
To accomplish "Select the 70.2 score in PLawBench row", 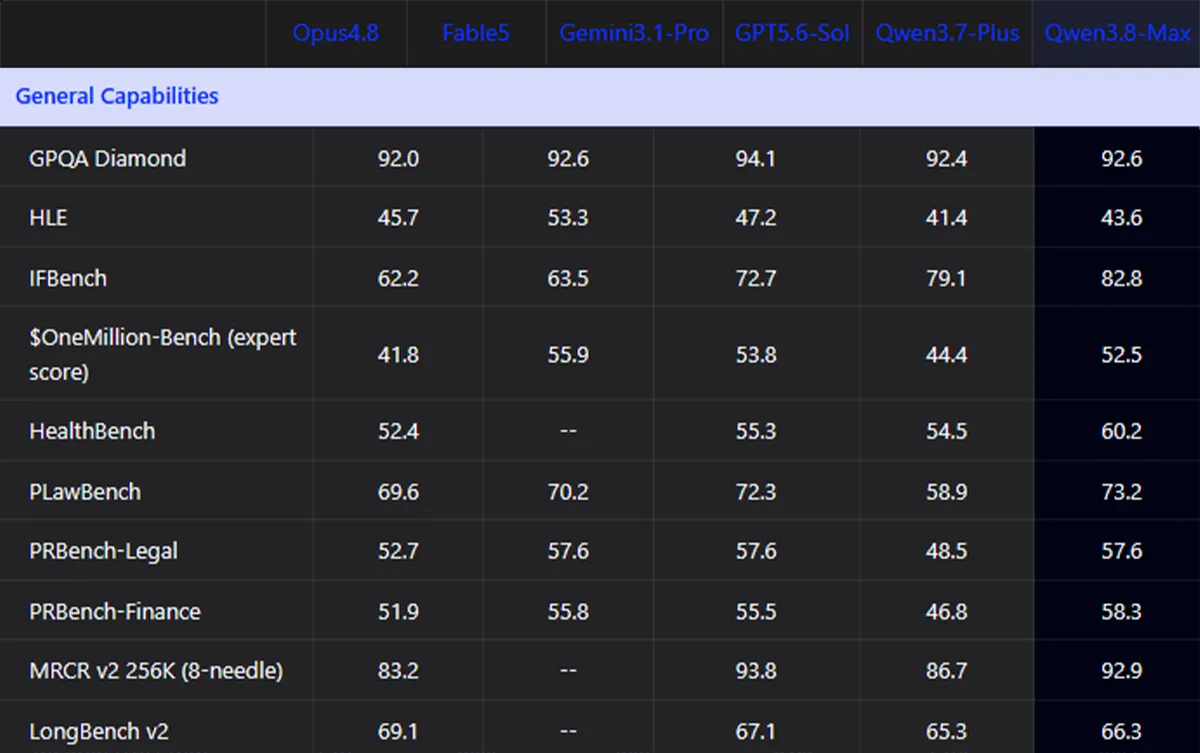I will tap(568, 492).
